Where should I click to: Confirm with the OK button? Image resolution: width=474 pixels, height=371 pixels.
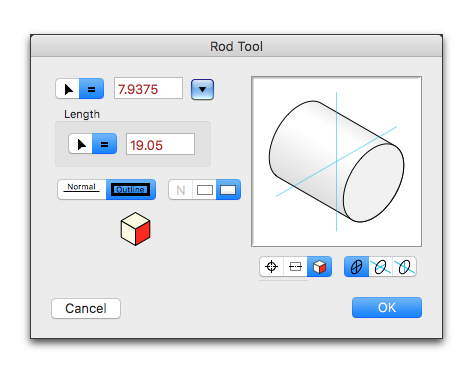point(387,307)
